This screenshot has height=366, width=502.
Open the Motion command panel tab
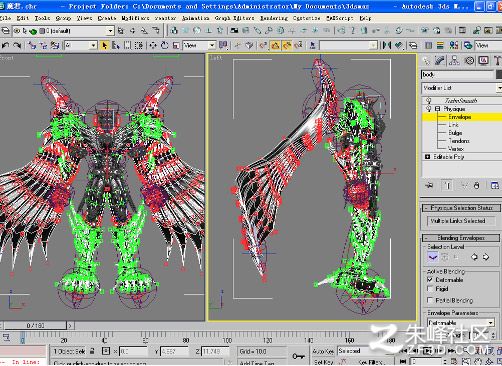[469, 60]
